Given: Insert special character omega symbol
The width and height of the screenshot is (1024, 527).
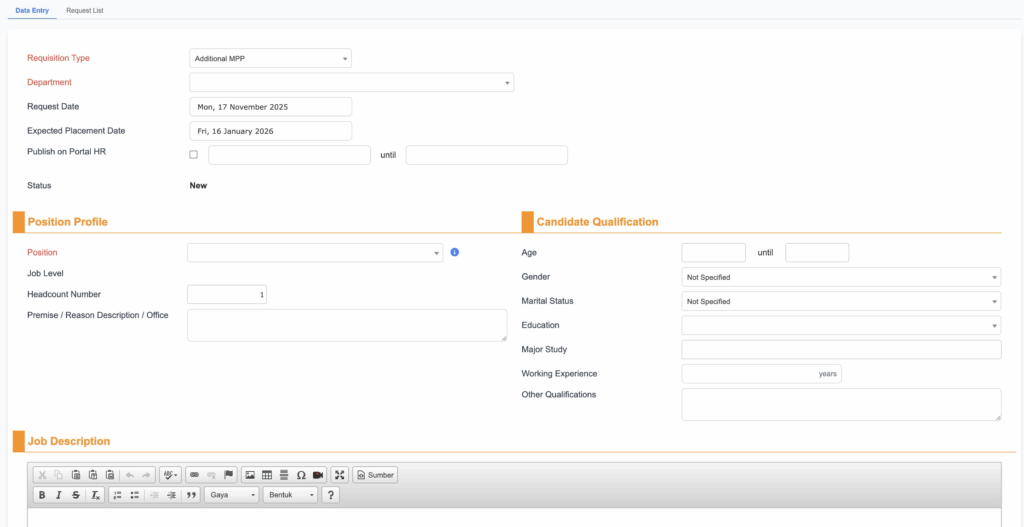Looking at the screenshot, I should click(x=301, y=475).
